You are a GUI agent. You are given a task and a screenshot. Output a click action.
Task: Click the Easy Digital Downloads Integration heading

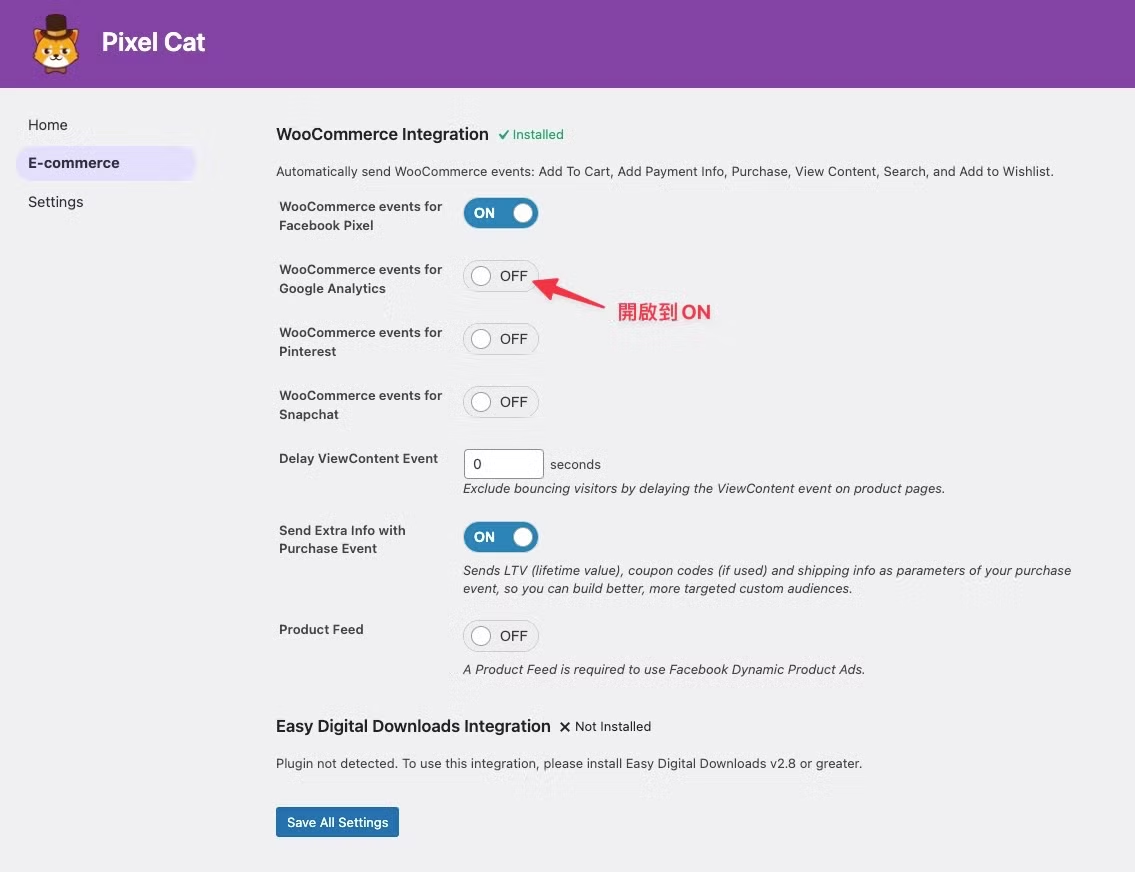pos(413,727)
